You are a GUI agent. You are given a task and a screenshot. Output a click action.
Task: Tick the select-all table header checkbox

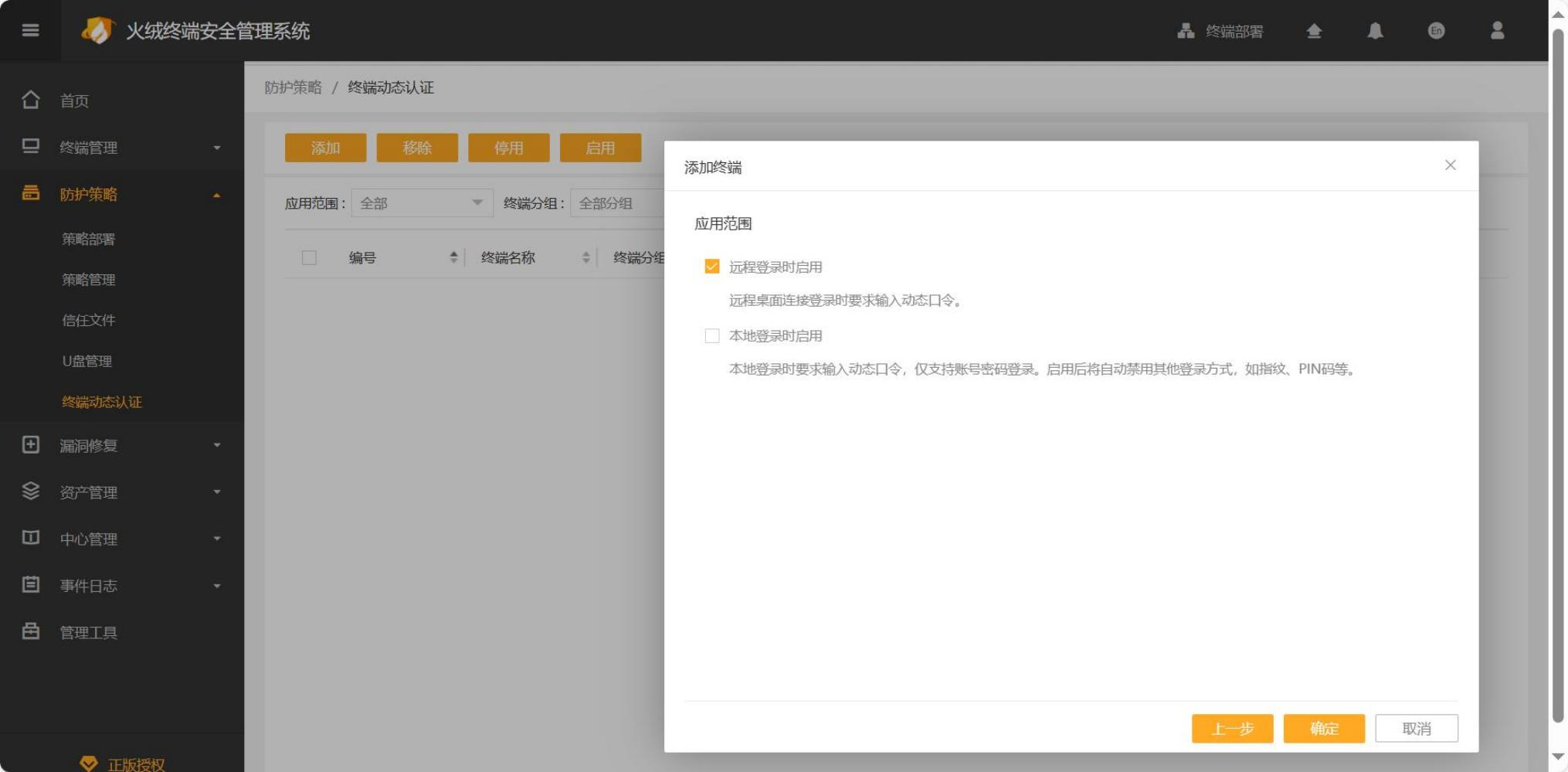point(309,258)
